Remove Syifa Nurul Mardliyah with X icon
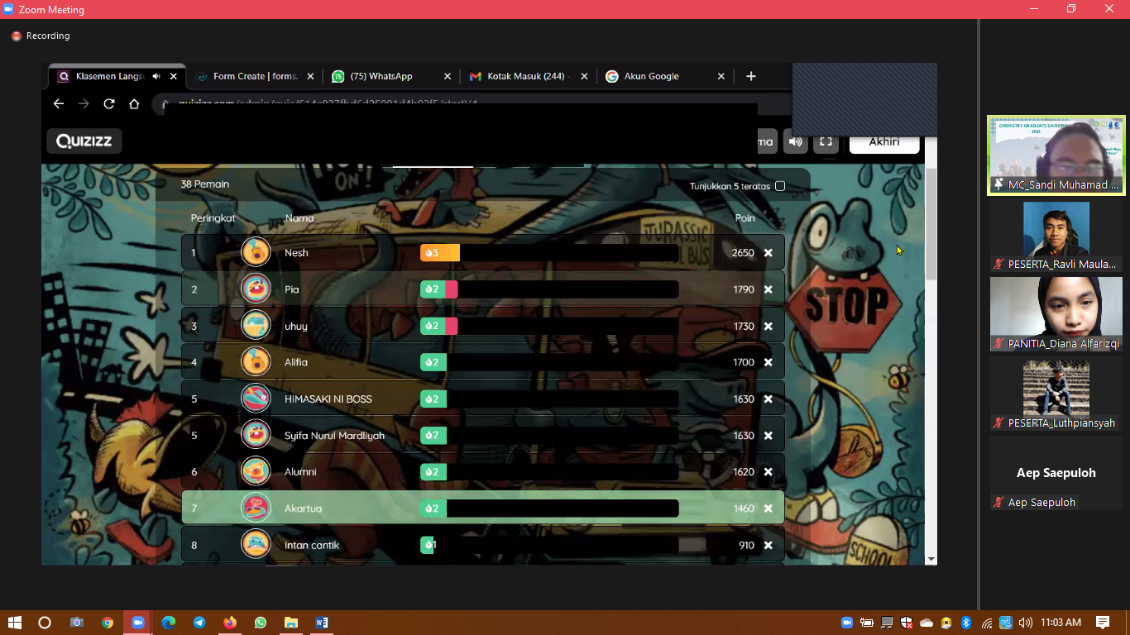Screen dimensions: 1130x635 (768, 436)
